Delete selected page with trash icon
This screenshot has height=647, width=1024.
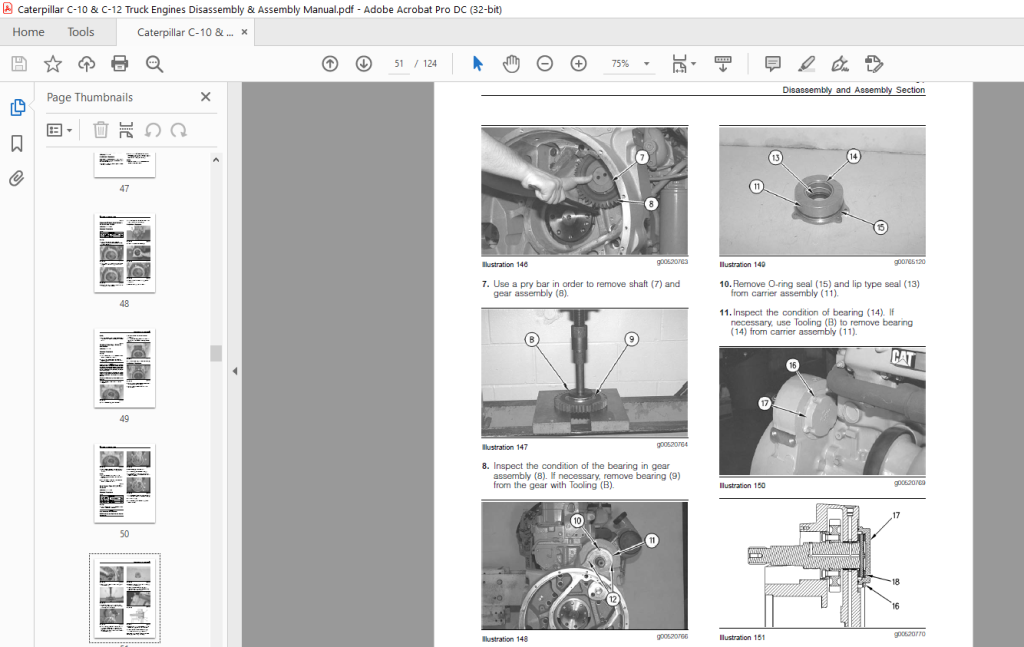click(101, 130)
